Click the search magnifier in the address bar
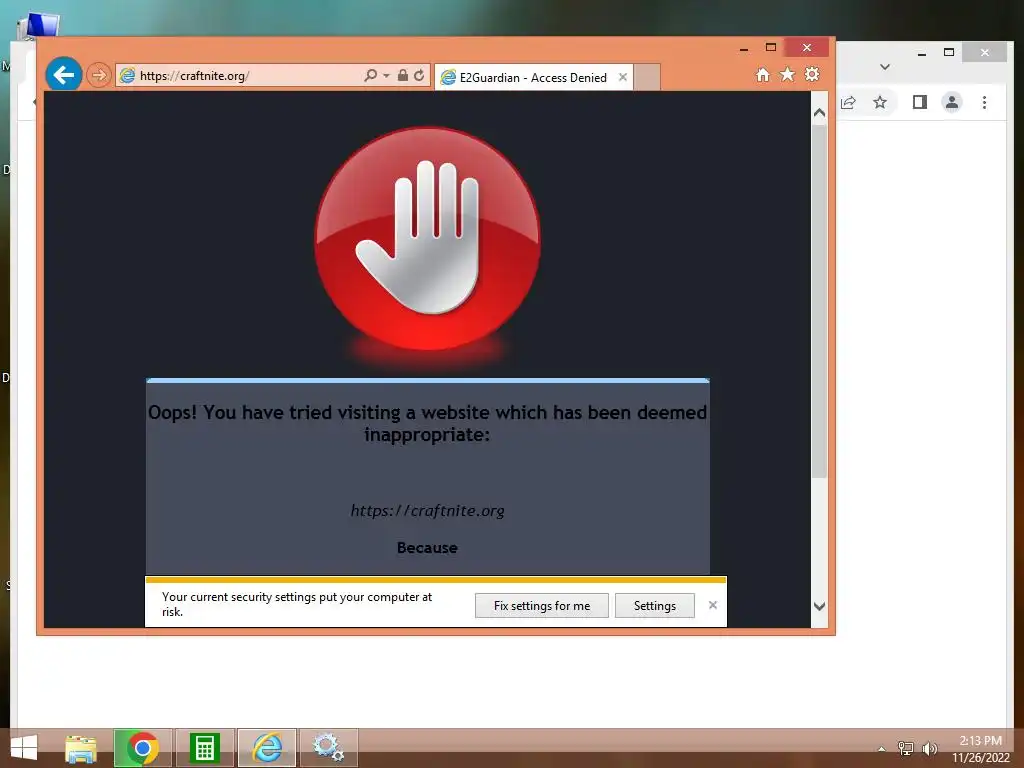The height and width of the screenshot is (768, 1024). pyautogui.click(x=370, y=75)
